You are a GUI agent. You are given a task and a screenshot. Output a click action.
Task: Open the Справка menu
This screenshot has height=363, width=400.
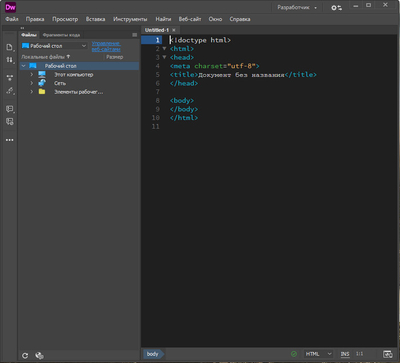point(240,19)
